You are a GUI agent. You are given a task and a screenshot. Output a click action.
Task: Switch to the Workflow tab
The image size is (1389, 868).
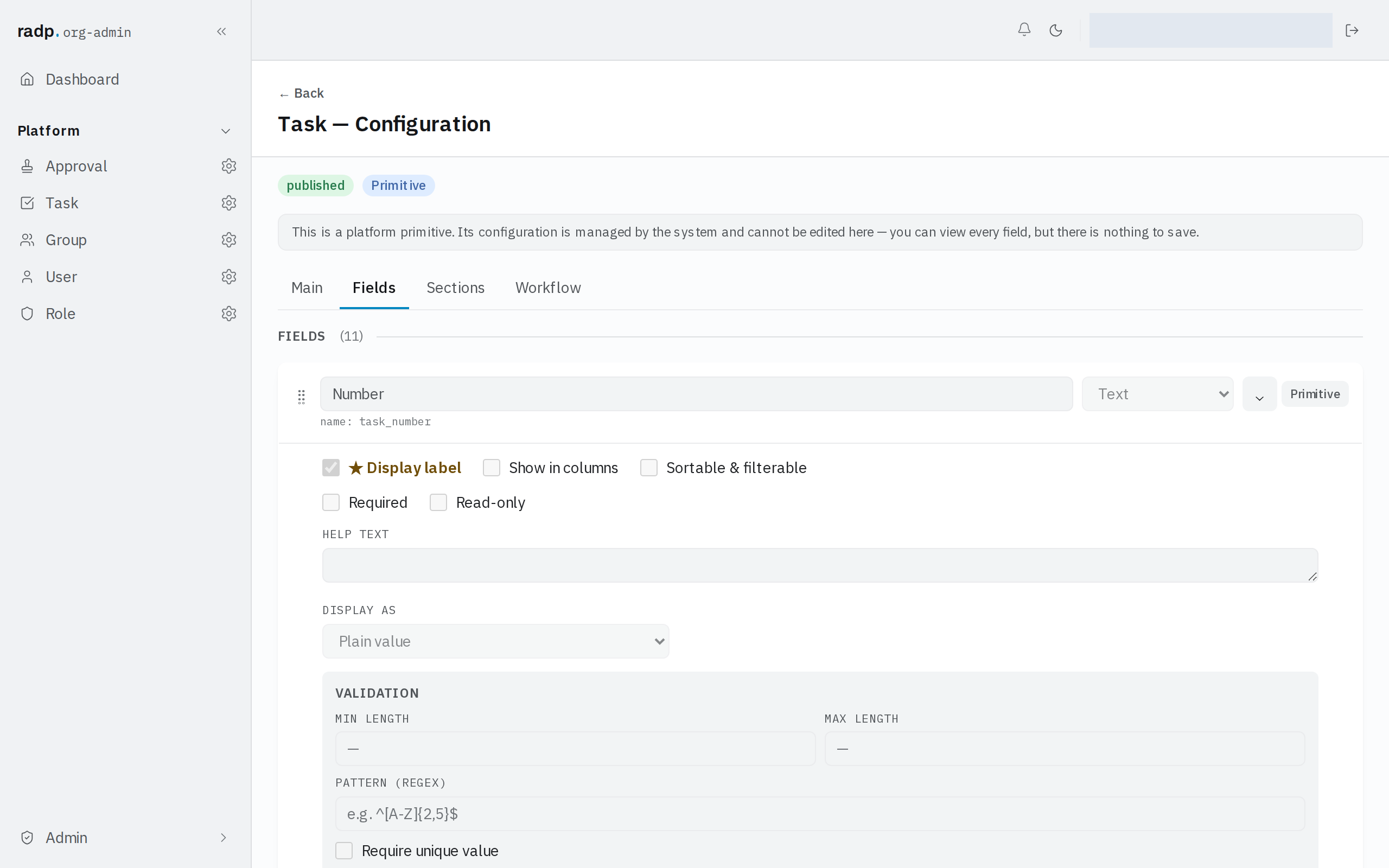(547, 288)
